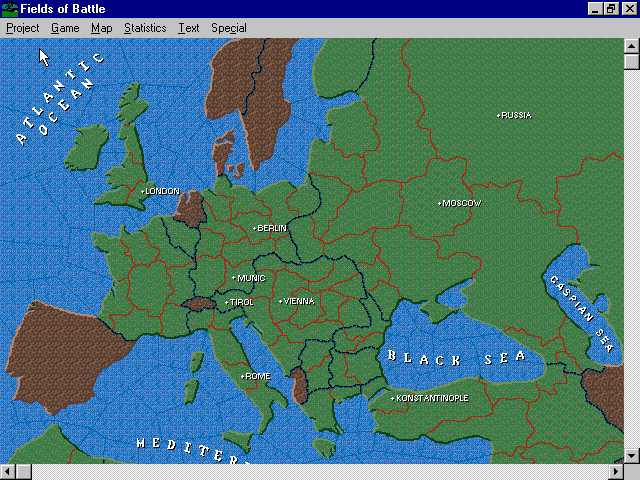Click the vertical scrollbar down arrow
This screenshot has width=640, height=480.
point(631,456)
